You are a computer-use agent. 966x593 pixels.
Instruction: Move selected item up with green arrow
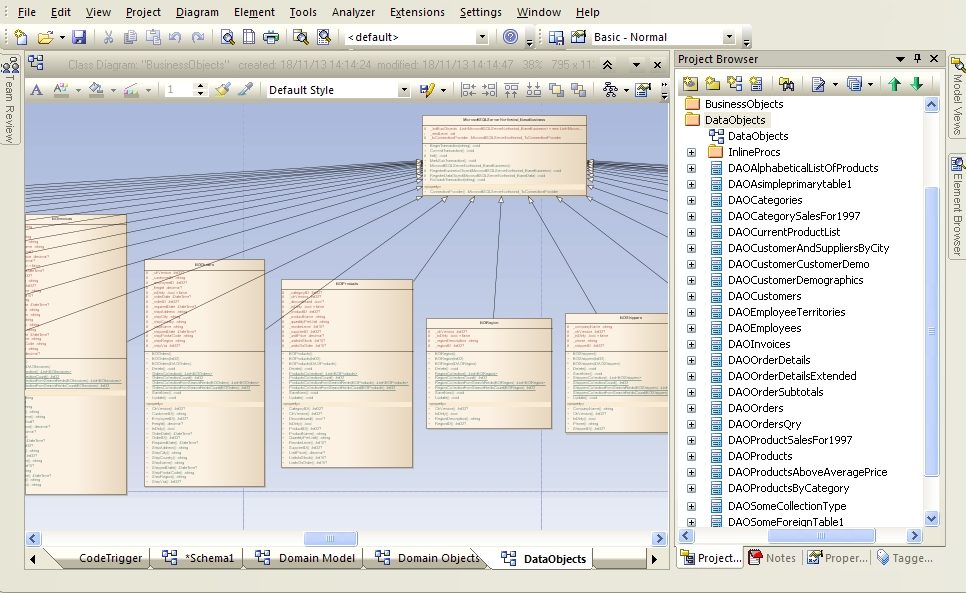(895, 83)
